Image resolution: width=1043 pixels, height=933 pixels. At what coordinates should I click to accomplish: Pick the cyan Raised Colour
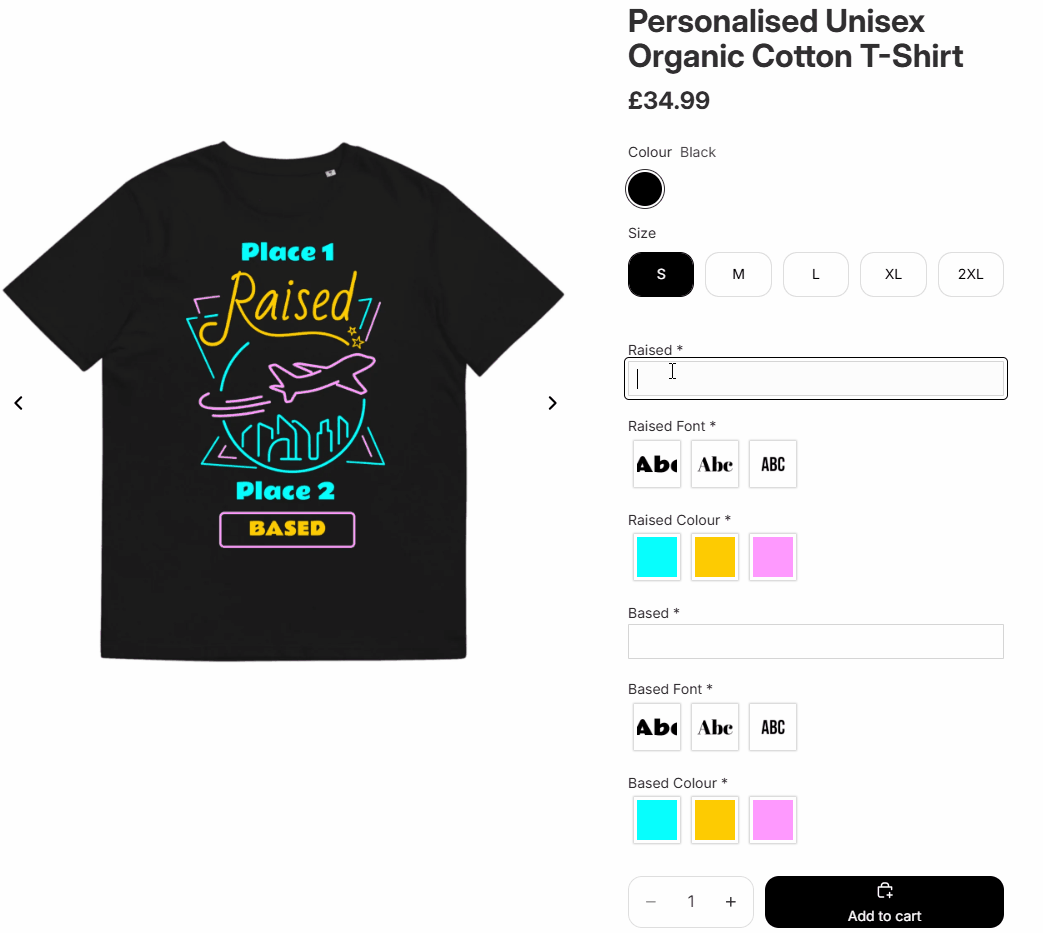click(657, 557)
